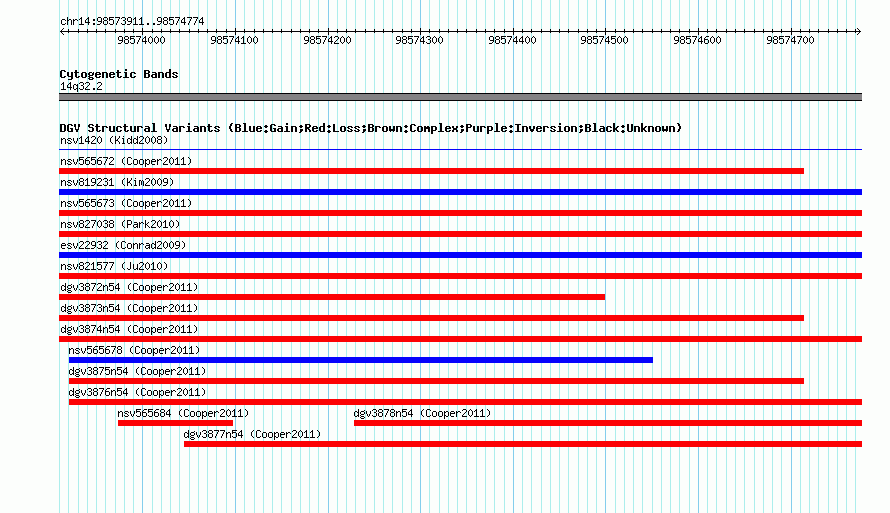Click the nsv565672 (Cooper2011) label

pos(126,161)
